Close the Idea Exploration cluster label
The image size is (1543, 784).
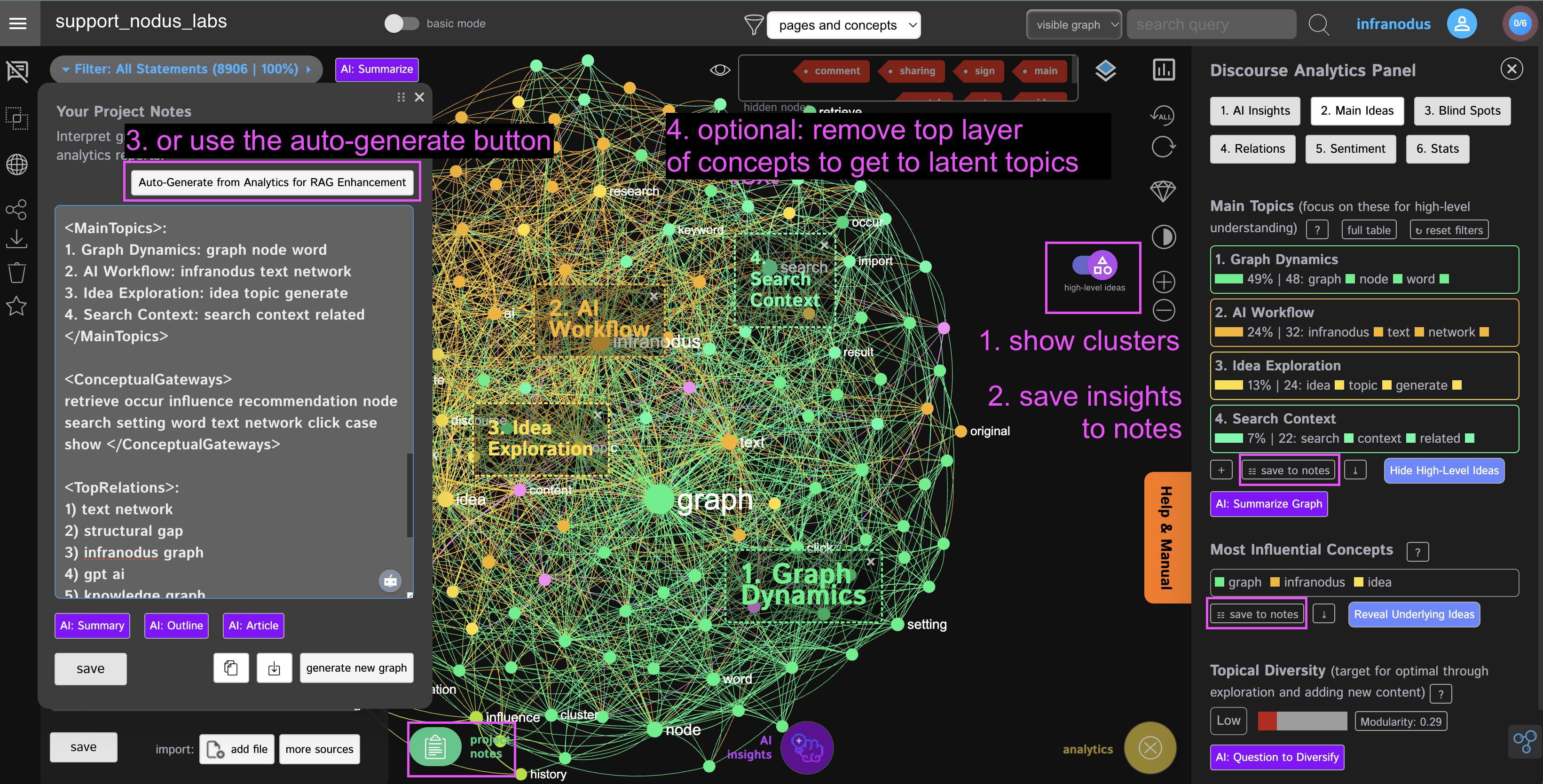click(597, 415)
